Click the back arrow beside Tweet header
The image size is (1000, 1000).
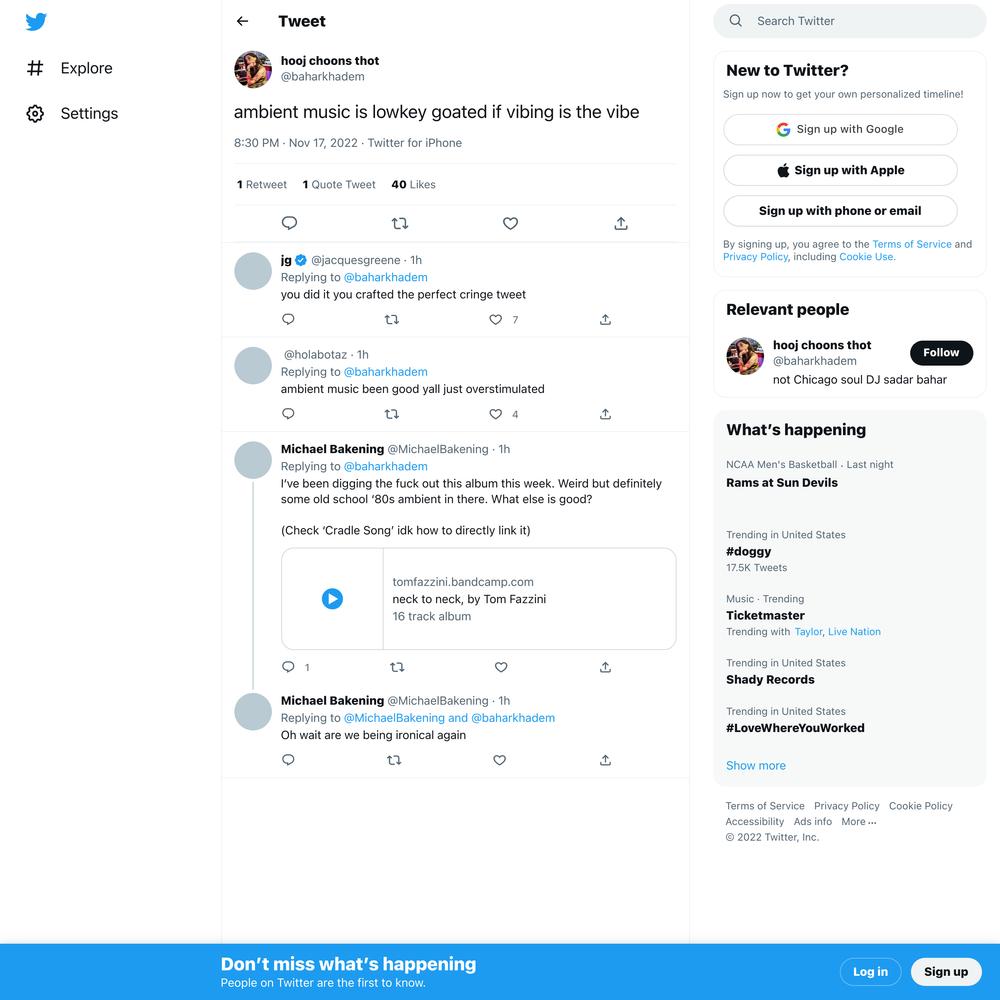pos(242,21)
